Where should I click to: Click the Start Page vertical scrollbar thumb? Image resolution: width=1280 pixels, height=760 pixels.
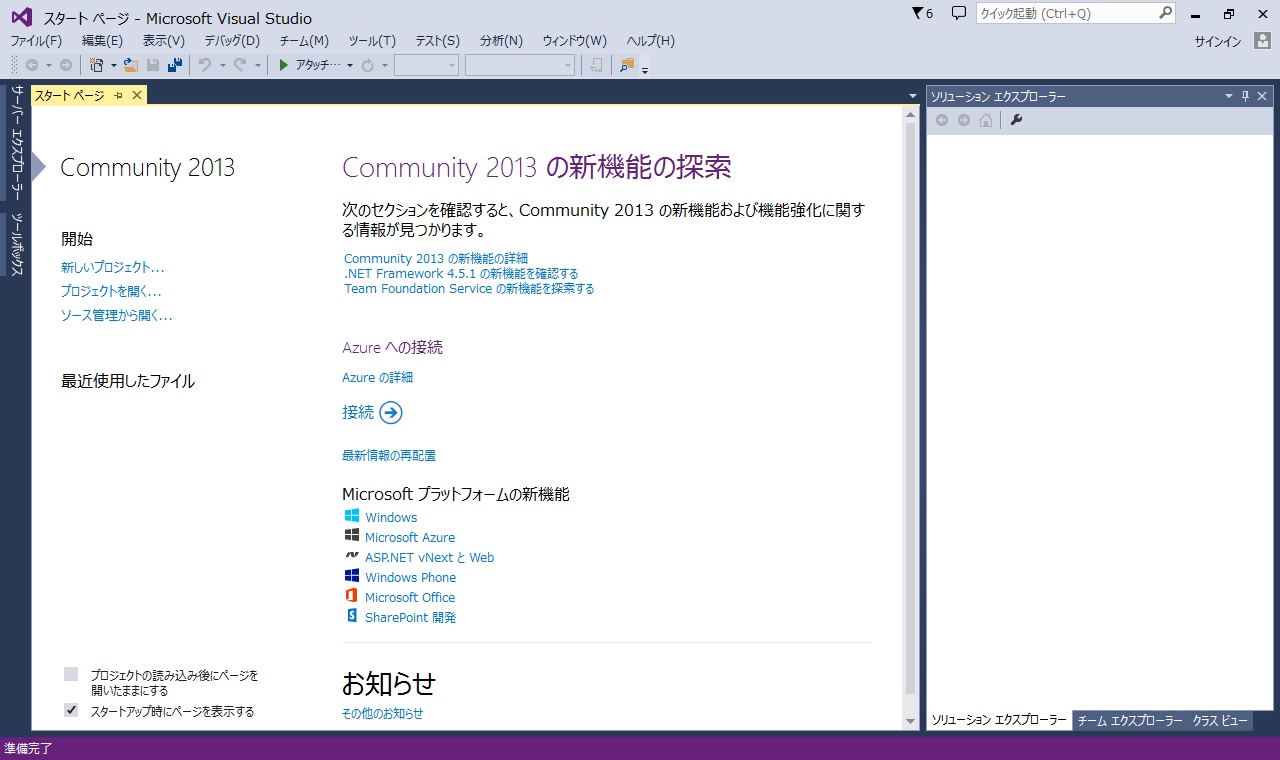910,408
